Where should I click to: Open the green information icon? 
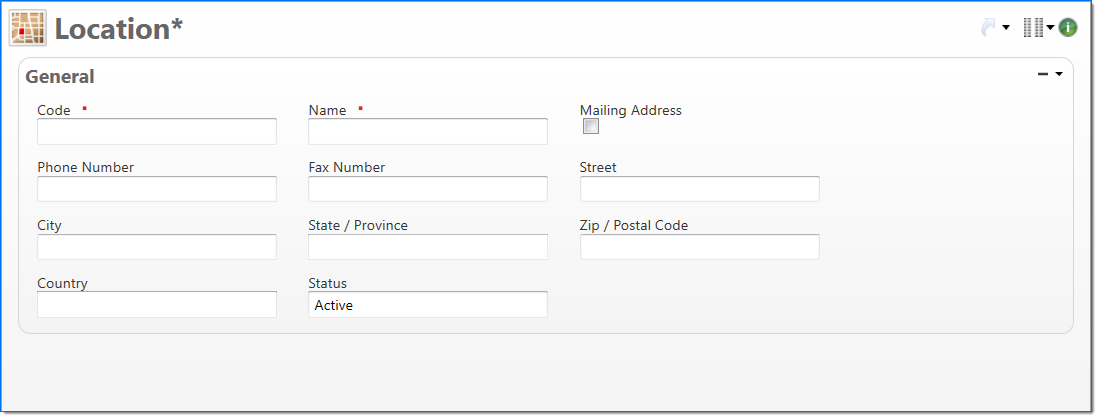click(x=1068, y=28)
